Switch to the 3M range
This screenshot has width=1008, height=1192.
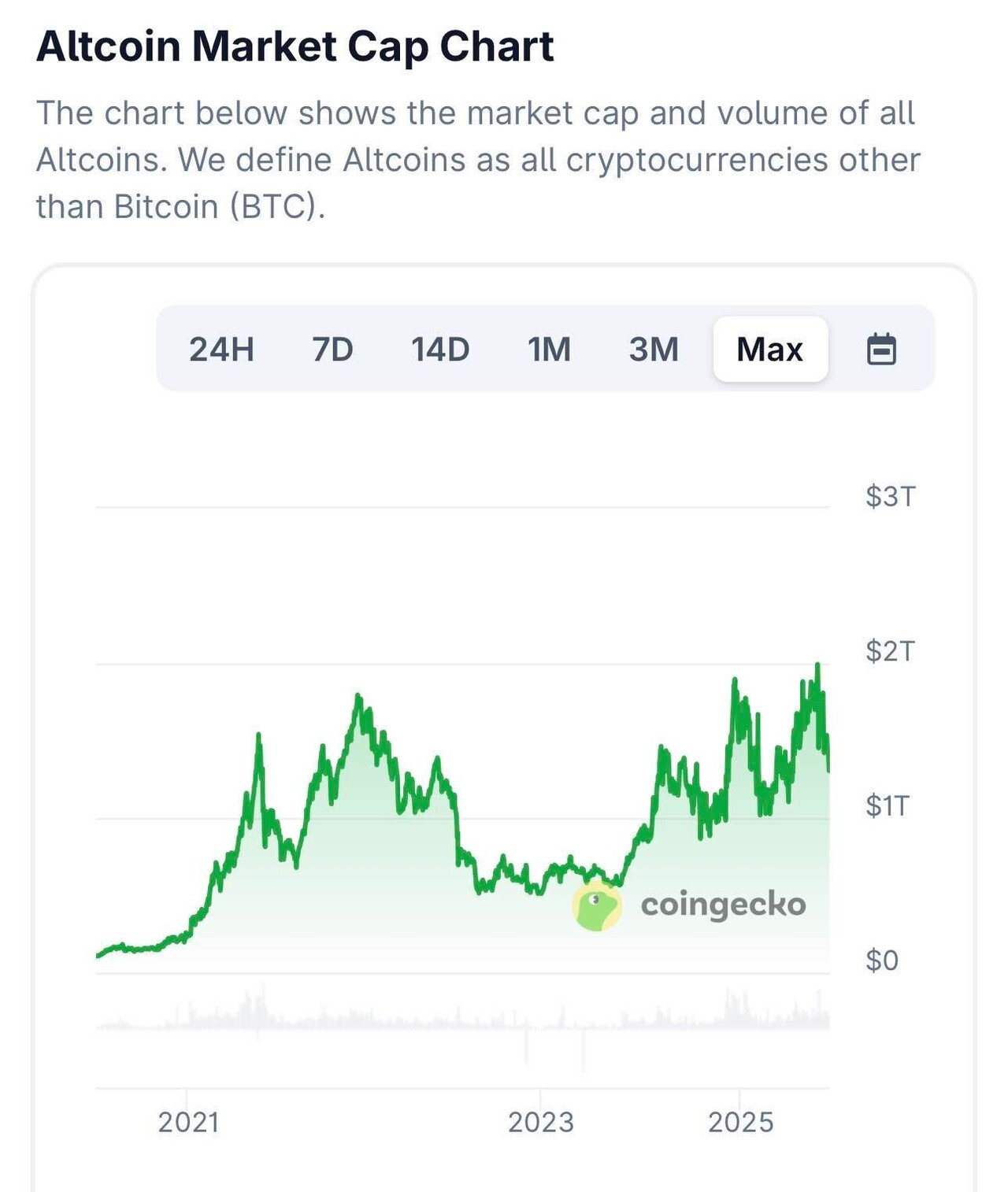[654, 349]
